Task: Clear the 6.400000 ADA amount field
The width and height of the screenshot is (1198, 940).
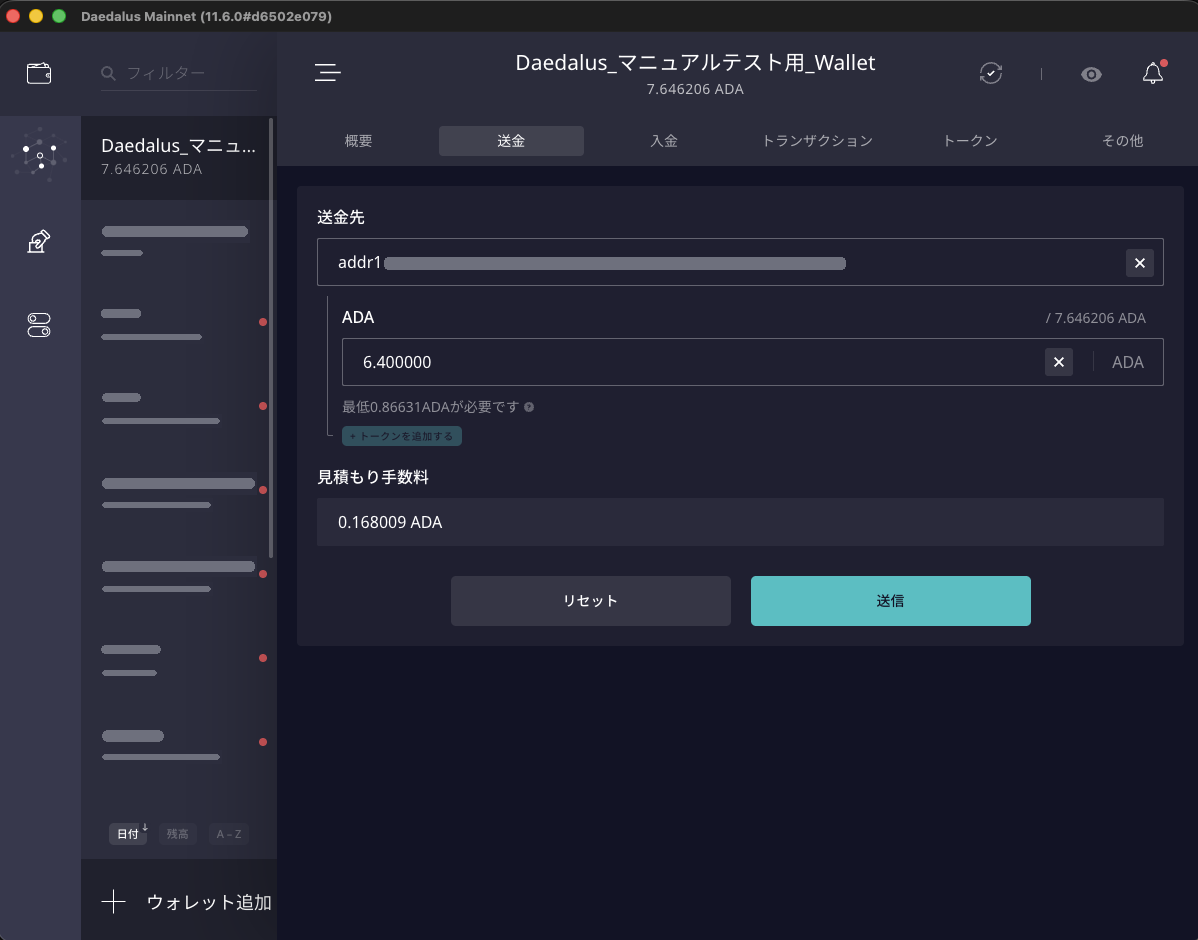Action: 1058,362
